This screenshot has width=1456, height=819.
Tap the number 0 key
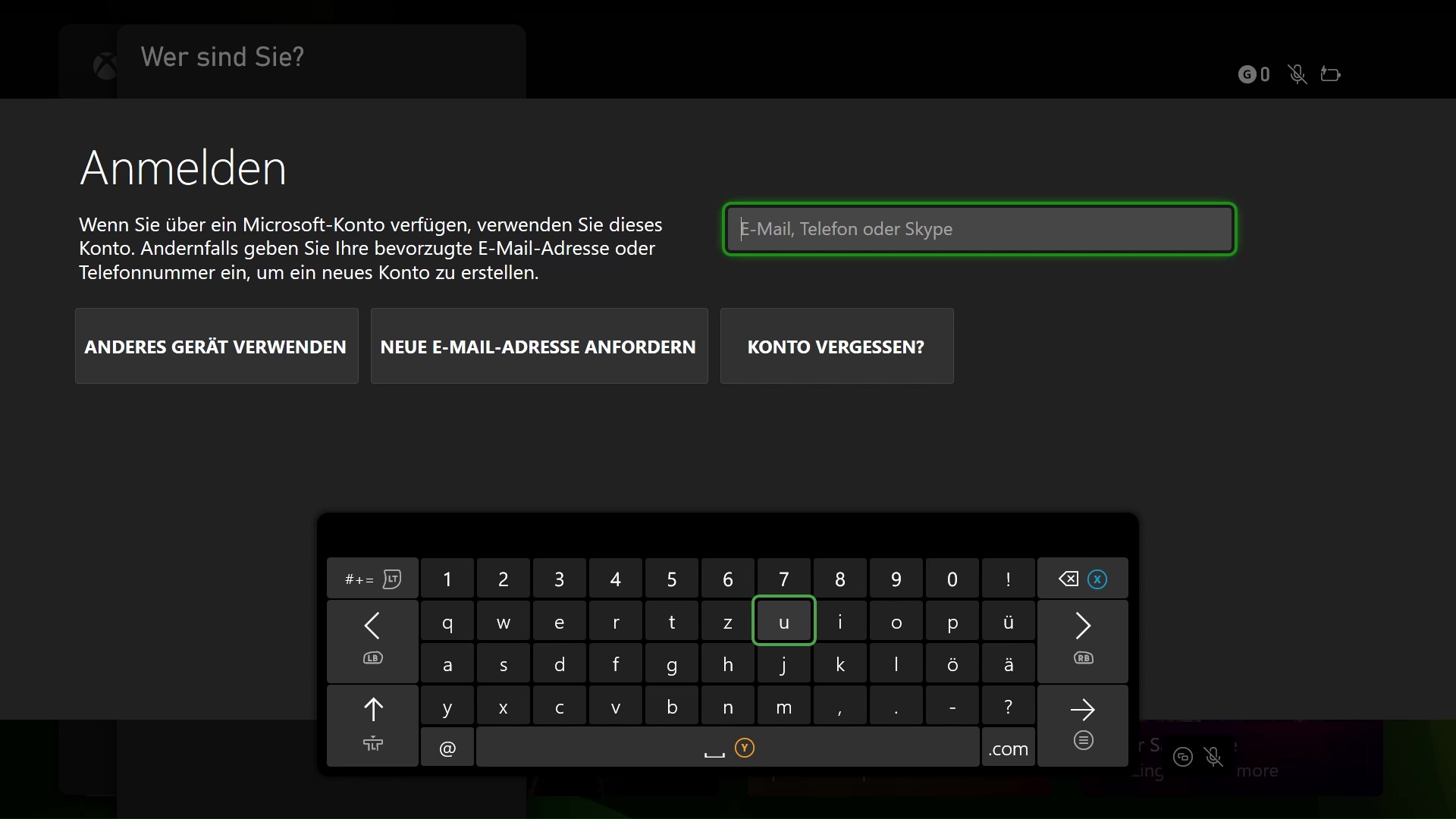[x=952, y=579]
